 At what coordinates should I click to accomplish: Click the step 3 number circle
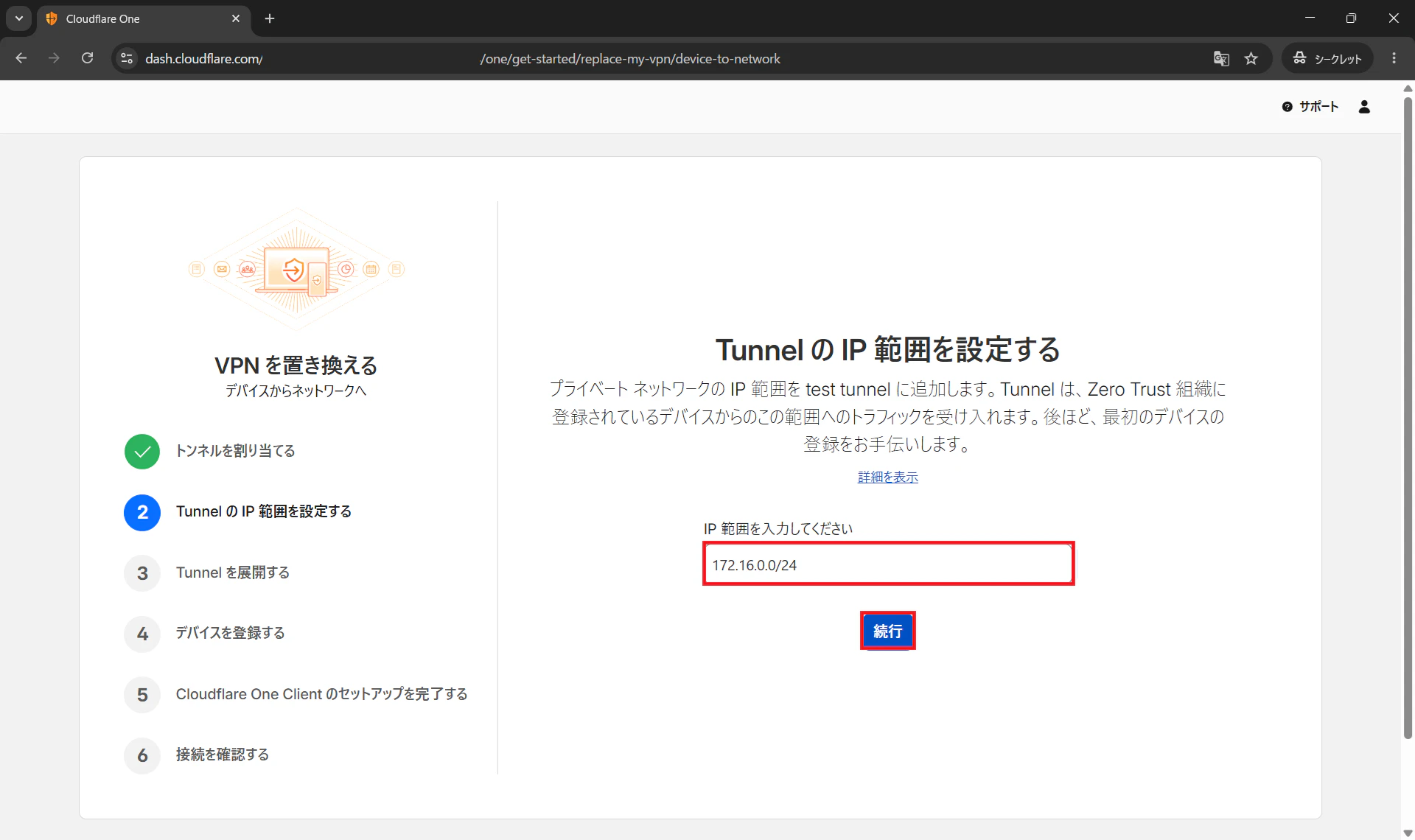pos(142,573)
